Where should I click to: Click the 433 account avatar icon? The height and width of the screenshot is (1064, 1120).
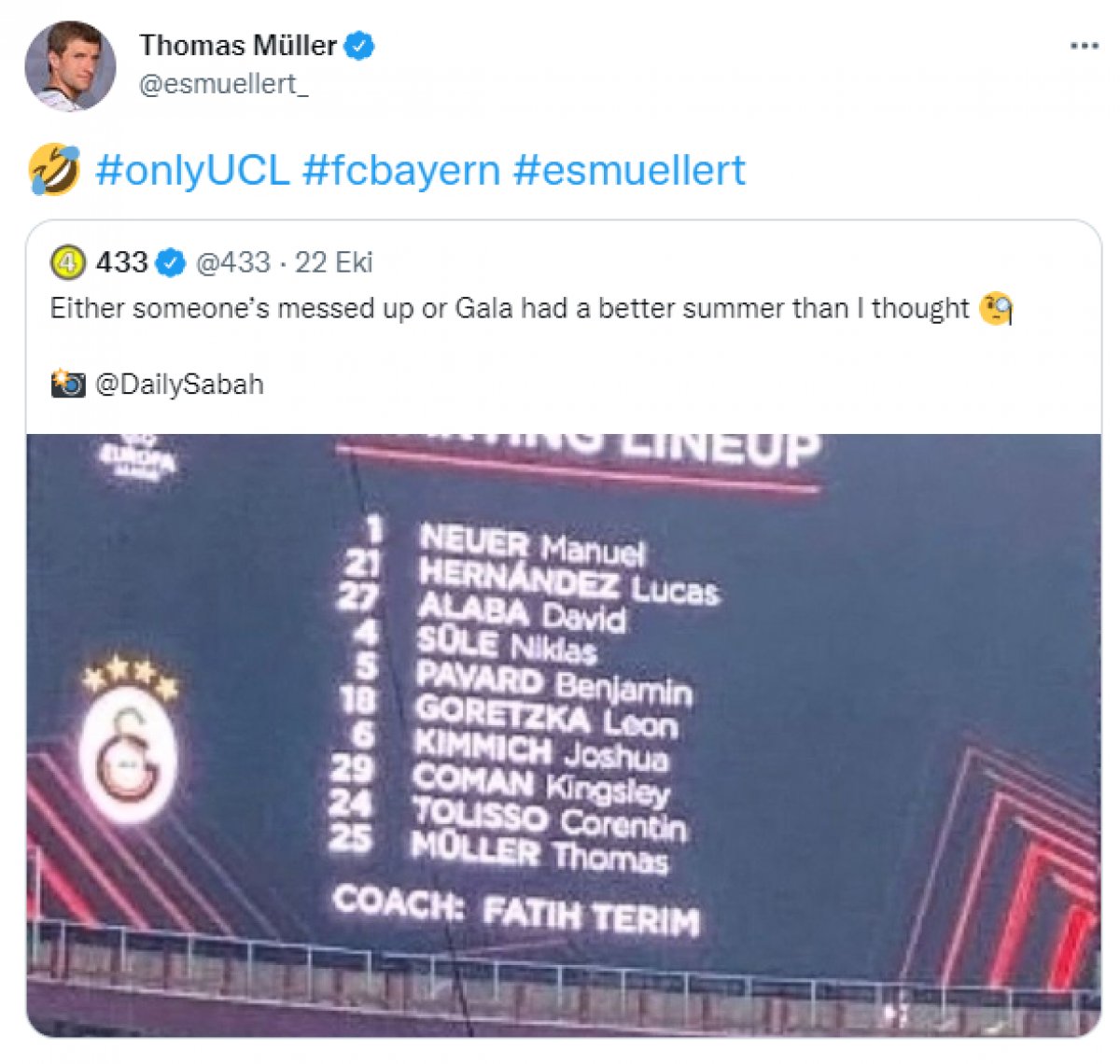tap(68, 264)
